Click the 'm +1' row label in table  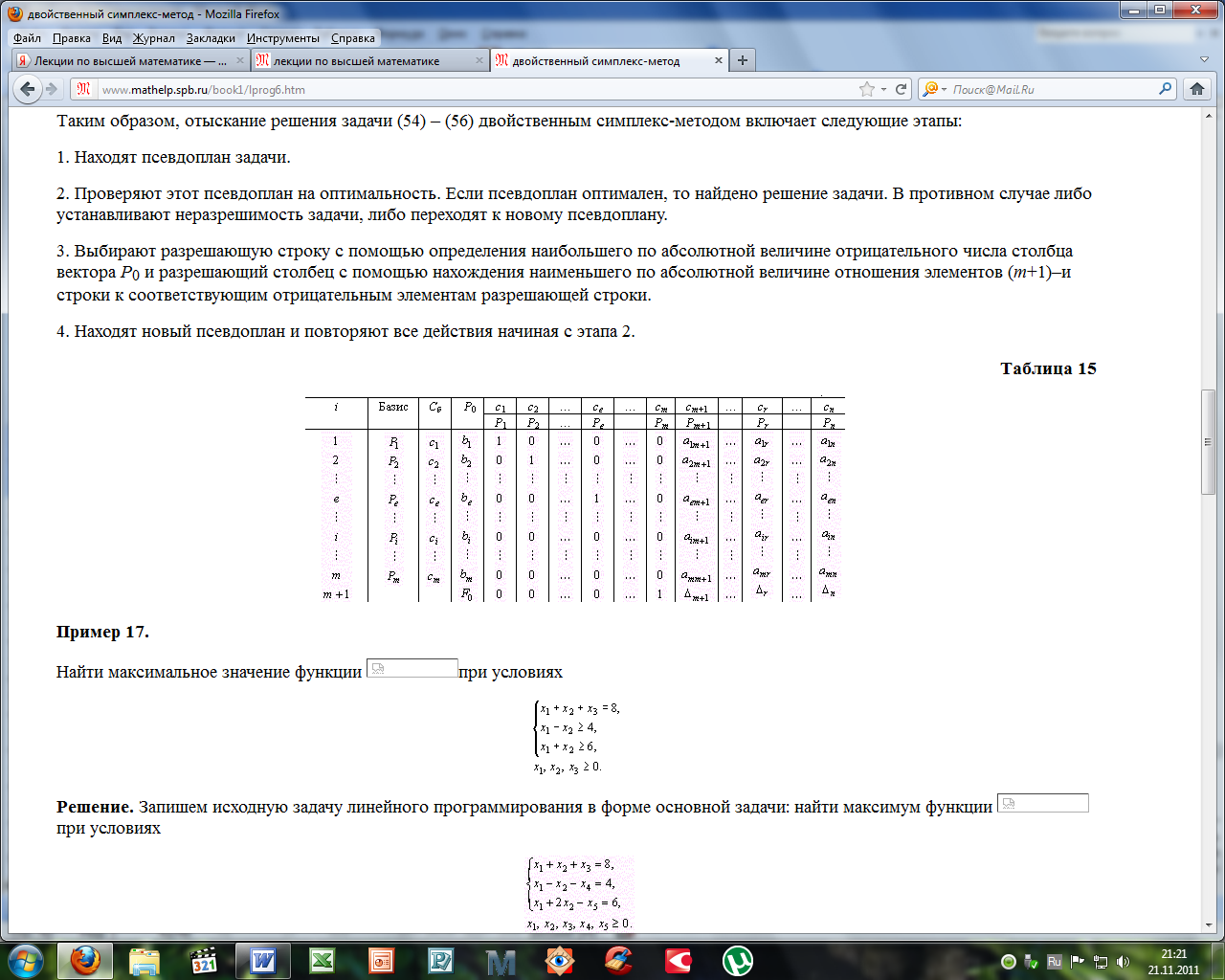(x=336, y=594)
